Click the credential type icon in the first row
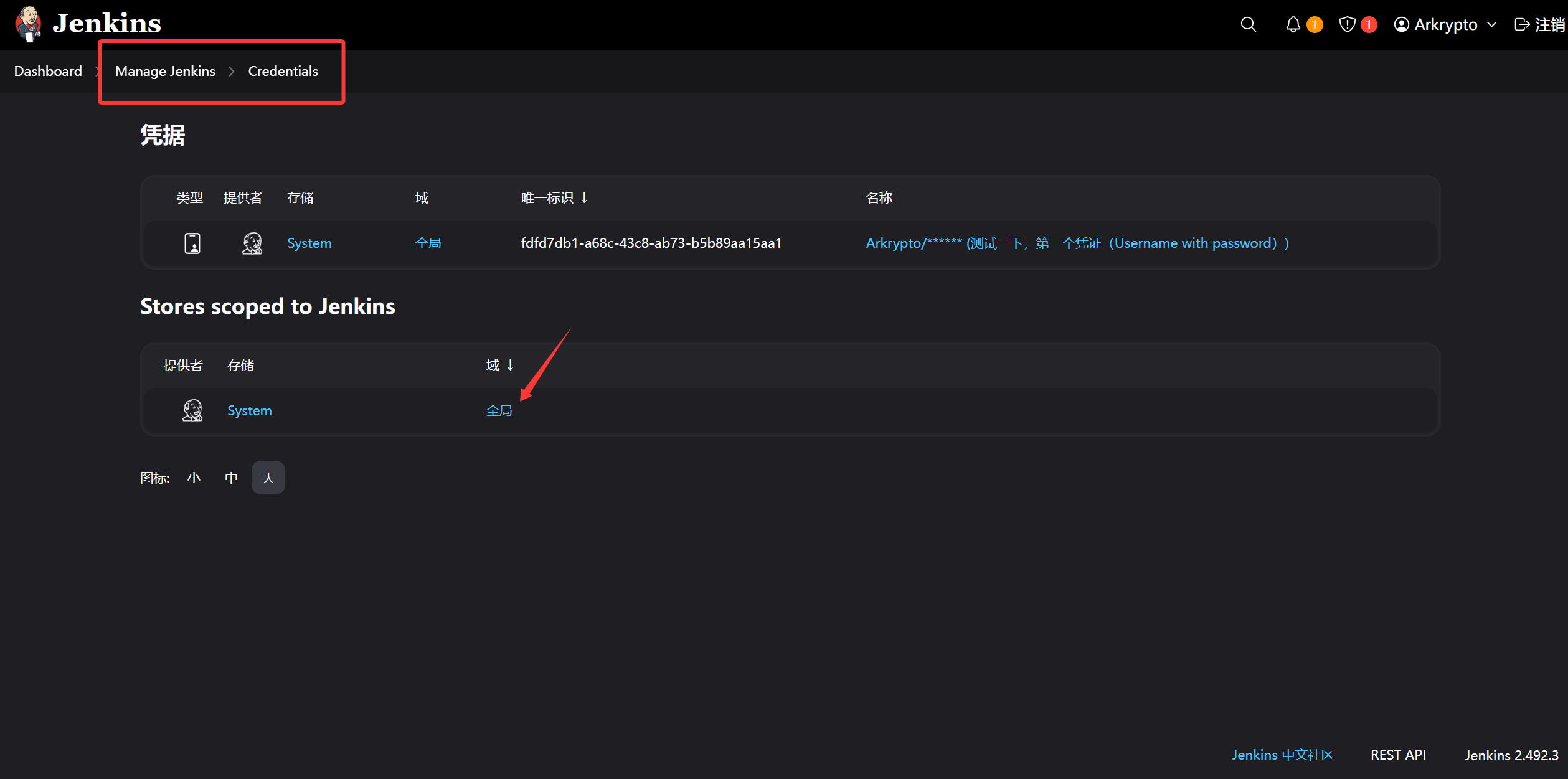Image resolution: width=1568 pixels, height=779 pixels. click(192, 243)
